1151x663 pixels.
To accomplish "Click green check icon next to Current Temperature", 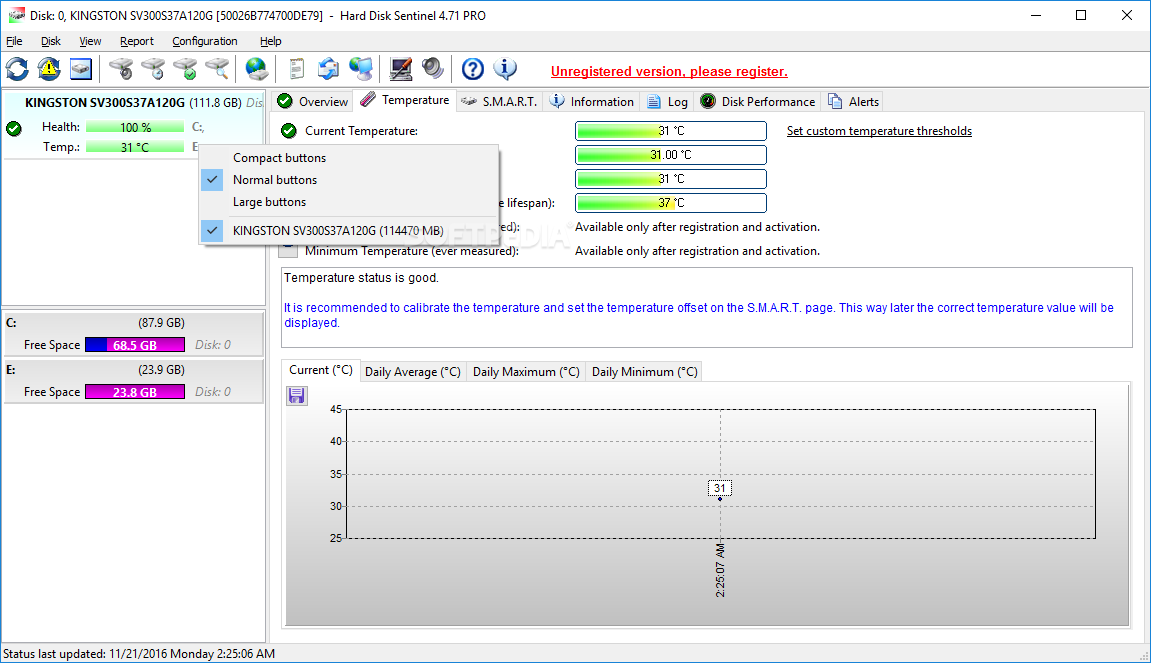I will [289, 131].
